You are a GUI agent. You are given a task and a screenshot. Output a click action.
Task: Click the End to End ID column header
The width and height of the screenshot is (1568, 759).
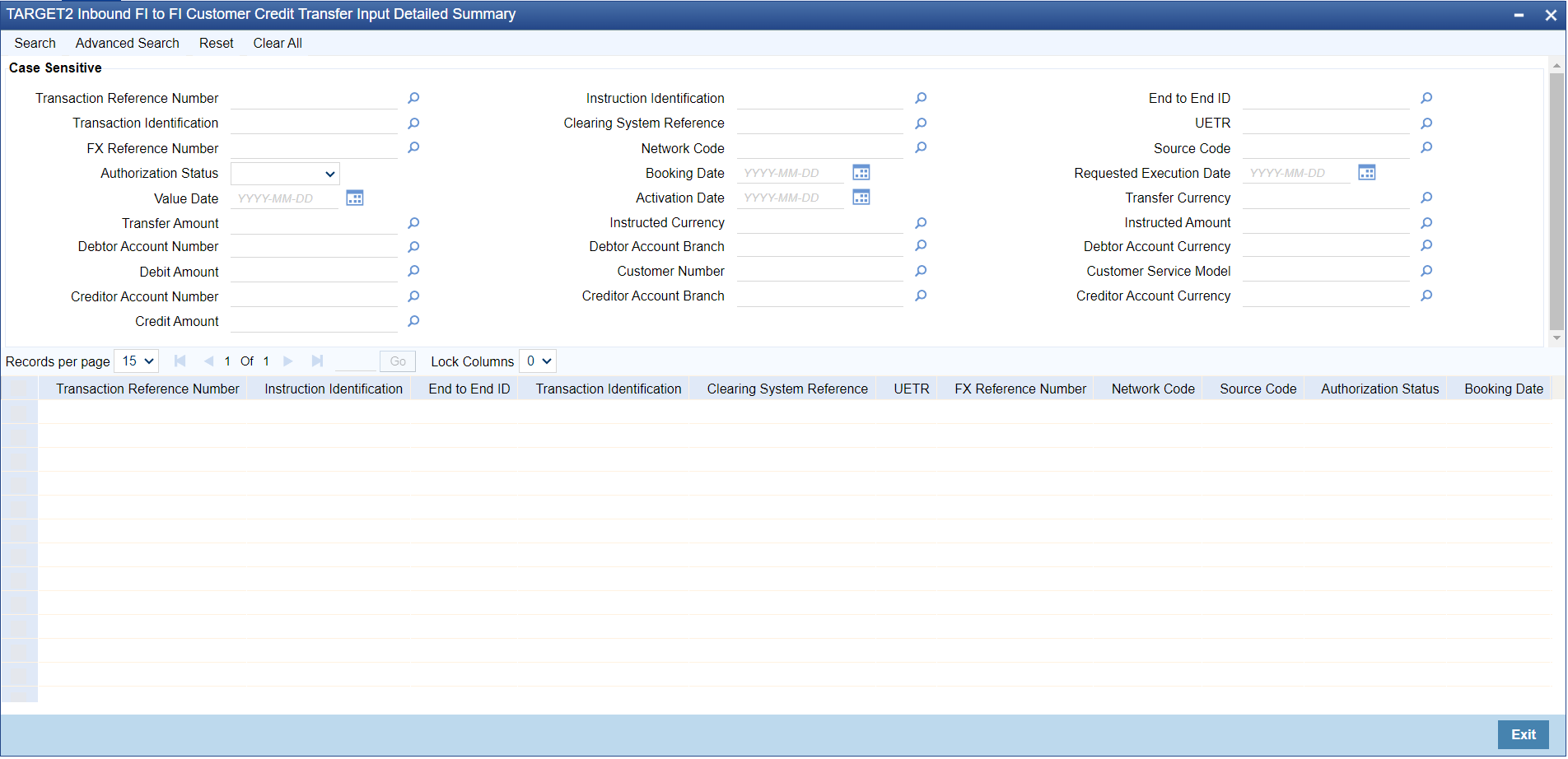pyautogui.click(x=469, y=389)
